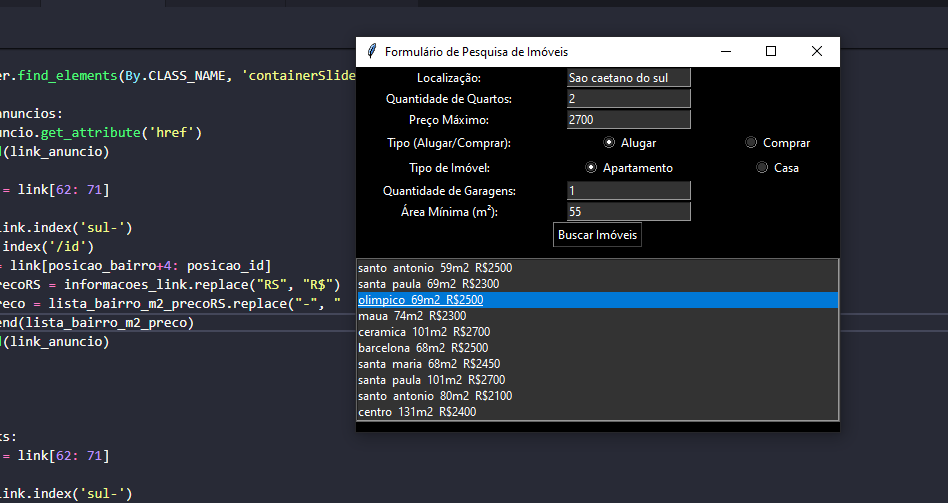Click window title 'Formulário de Pesquisa de Imóveis'
The width and height of the screenshot is (948, 503).
coord(476,52)
